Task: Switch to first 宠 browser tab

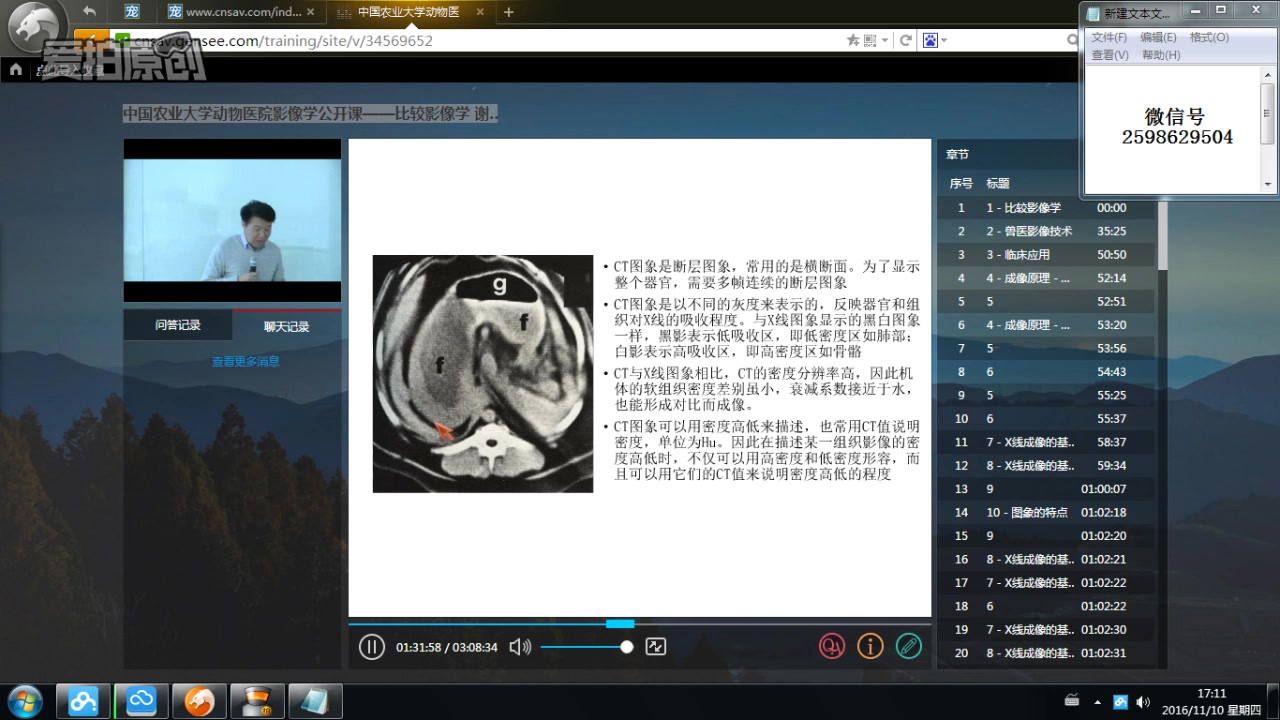Action: (x=132, y=12)
